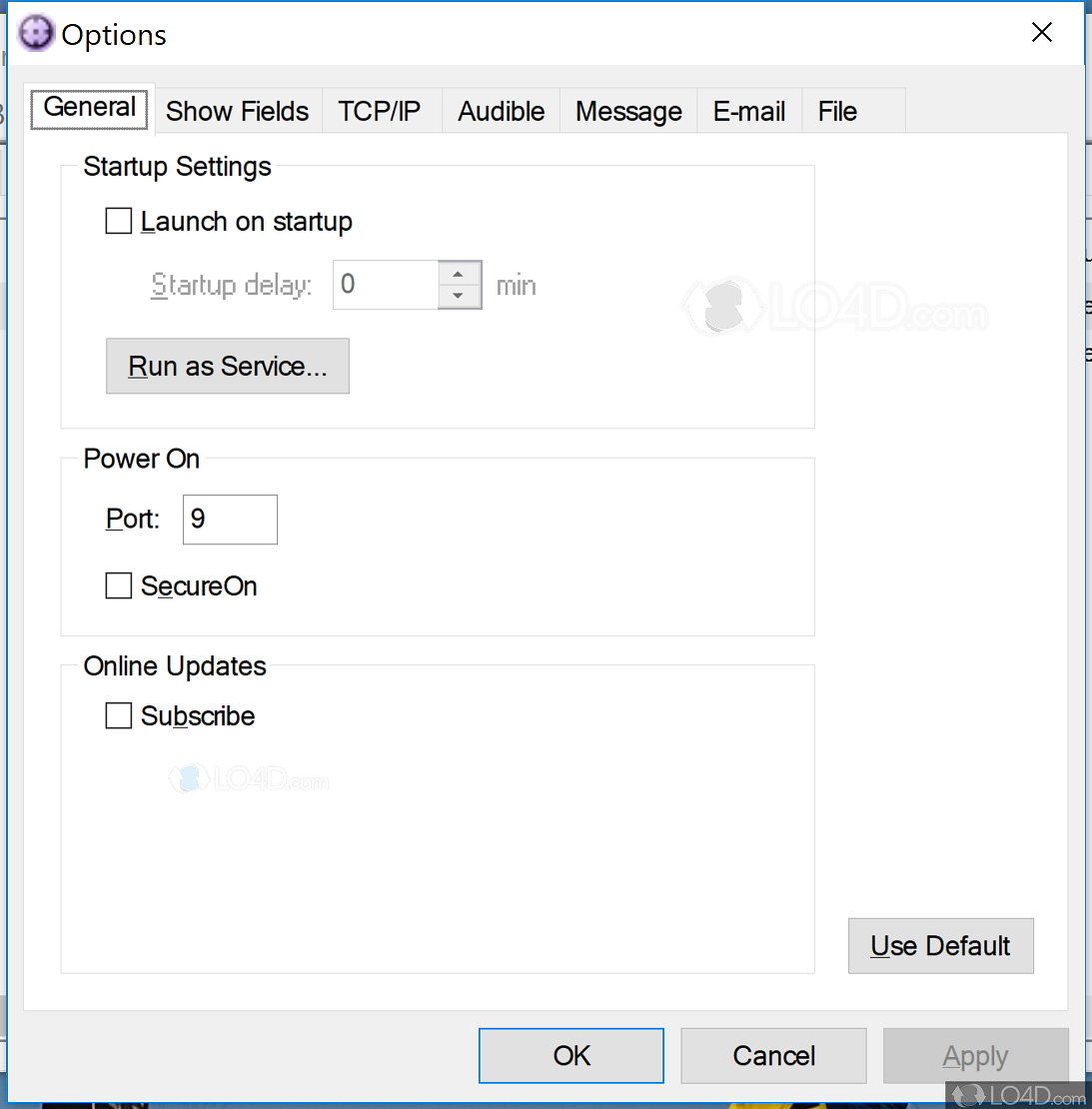
Task: Decrease startup delay with down arrow
Action: click(459, 297)
